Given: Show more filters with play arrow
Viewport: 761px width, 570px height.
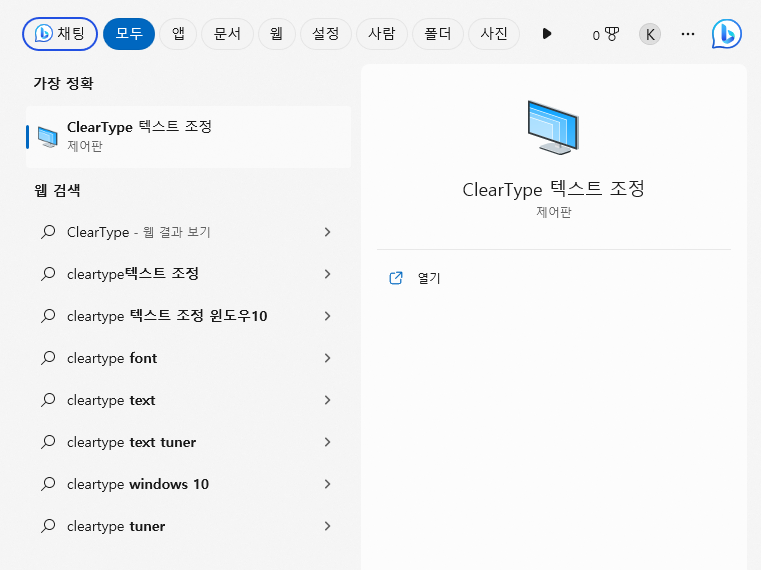Looking at the screenshot, I should click(x=547, y=34).
